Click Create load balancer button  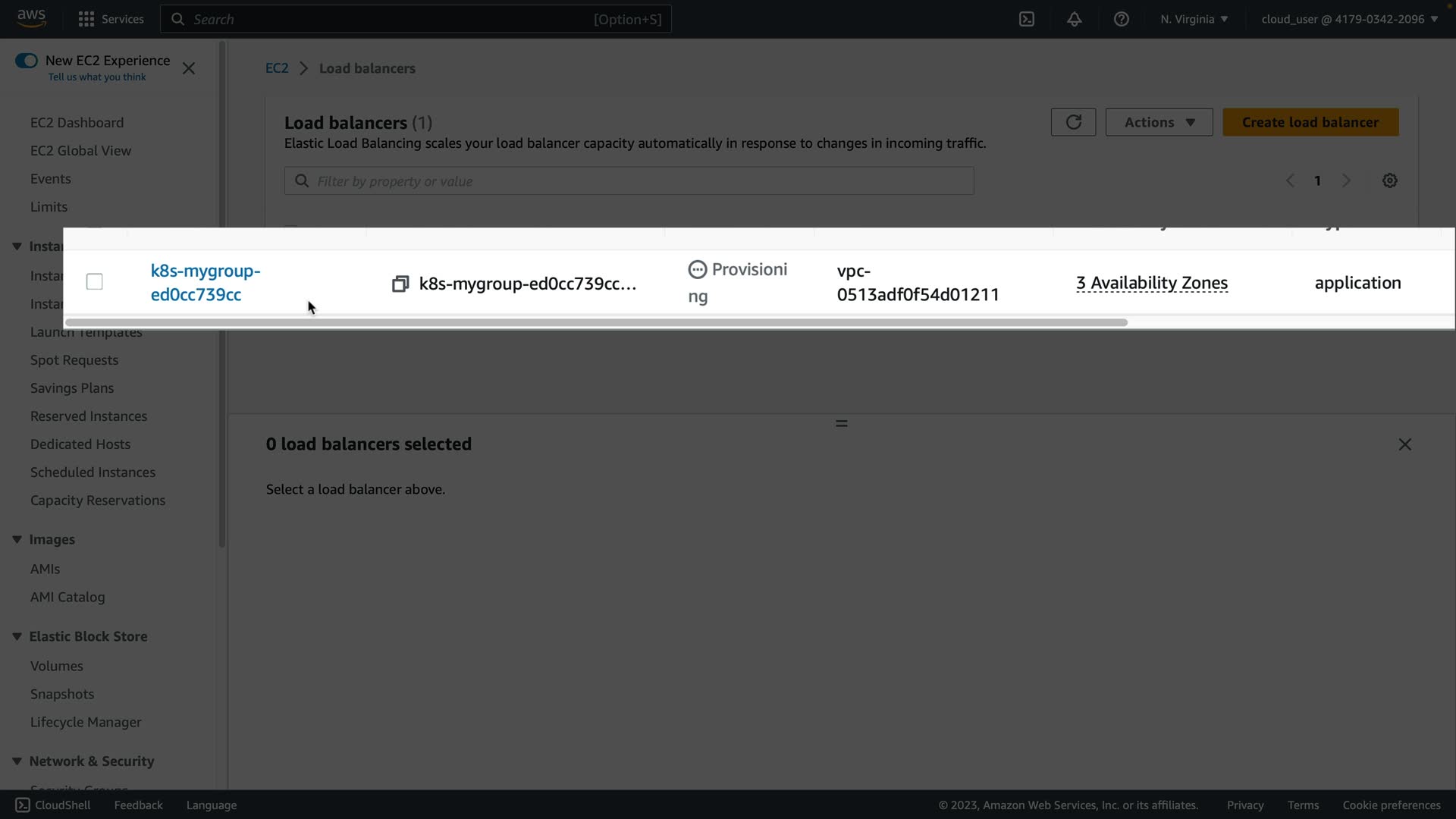click(x=1310, y=122)
